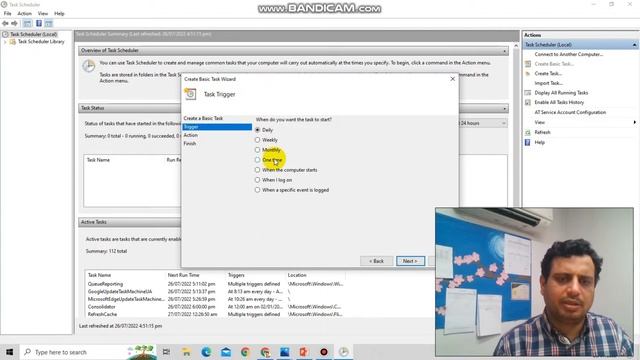Select Task Scheduler (Local) tree root
This screenshot has height=360, width=640.
pos(33,34)
